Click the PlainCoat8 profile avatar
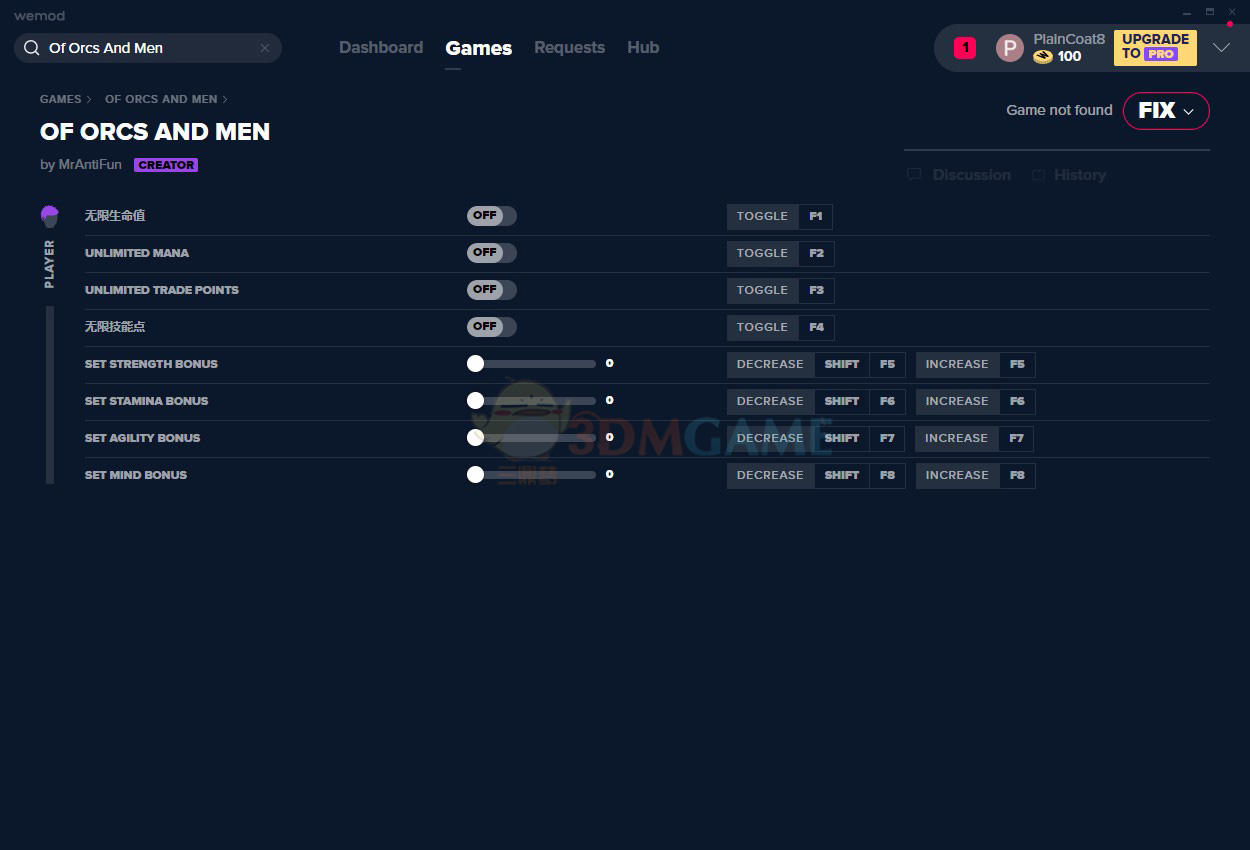 (1010, 48)
